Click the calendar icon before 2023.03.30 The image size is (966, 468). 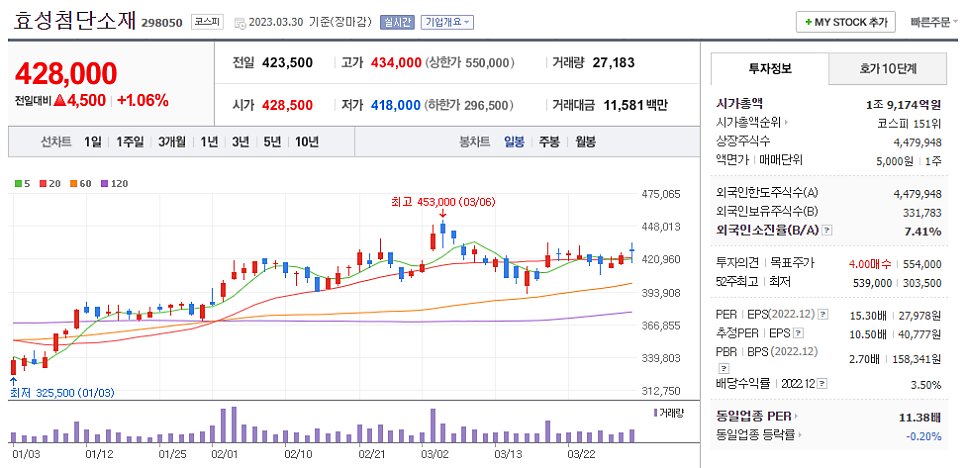(240, 23)
